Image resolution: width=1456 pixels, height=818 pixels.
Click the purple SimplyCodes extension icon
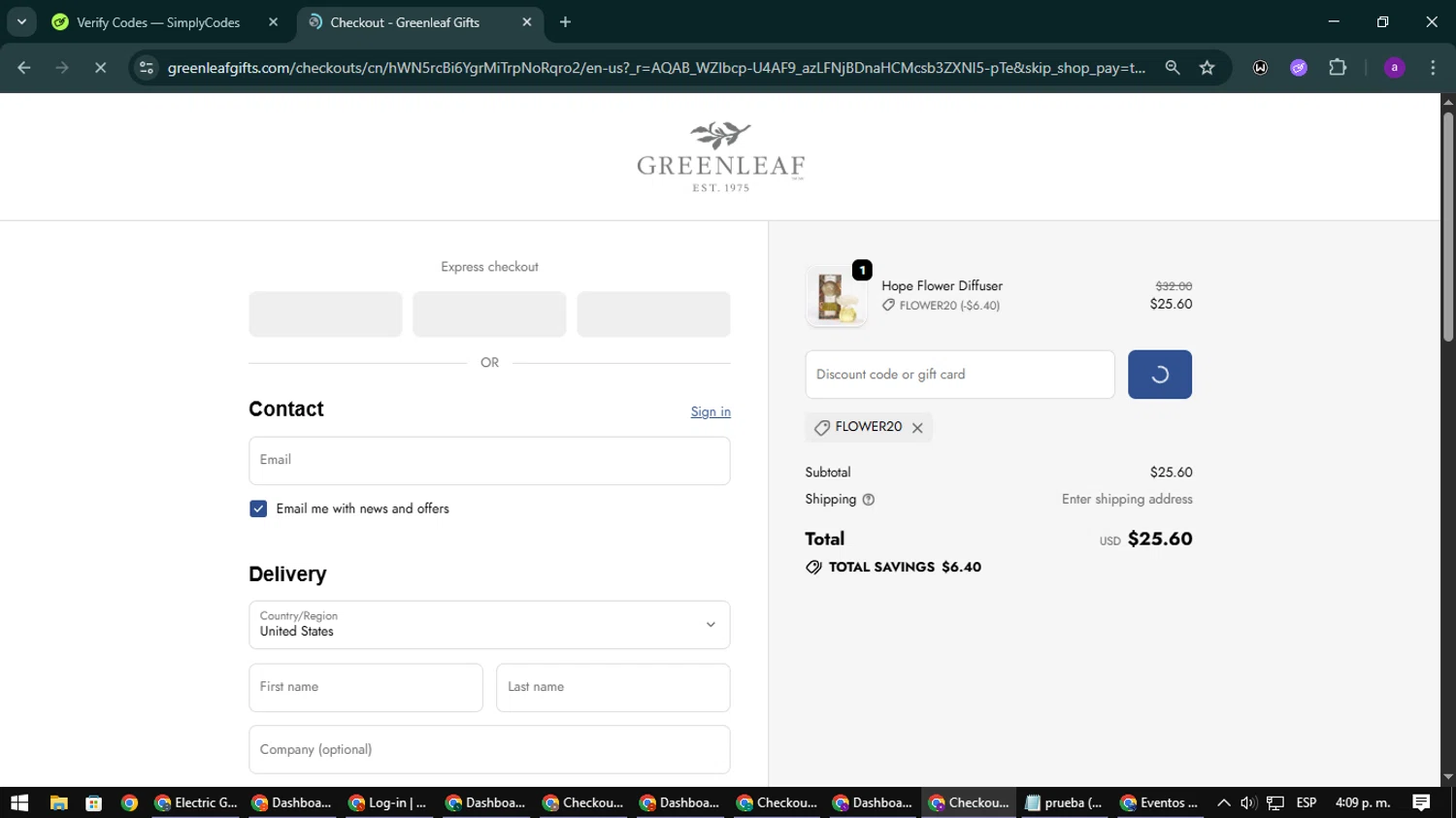[1299, 68]
